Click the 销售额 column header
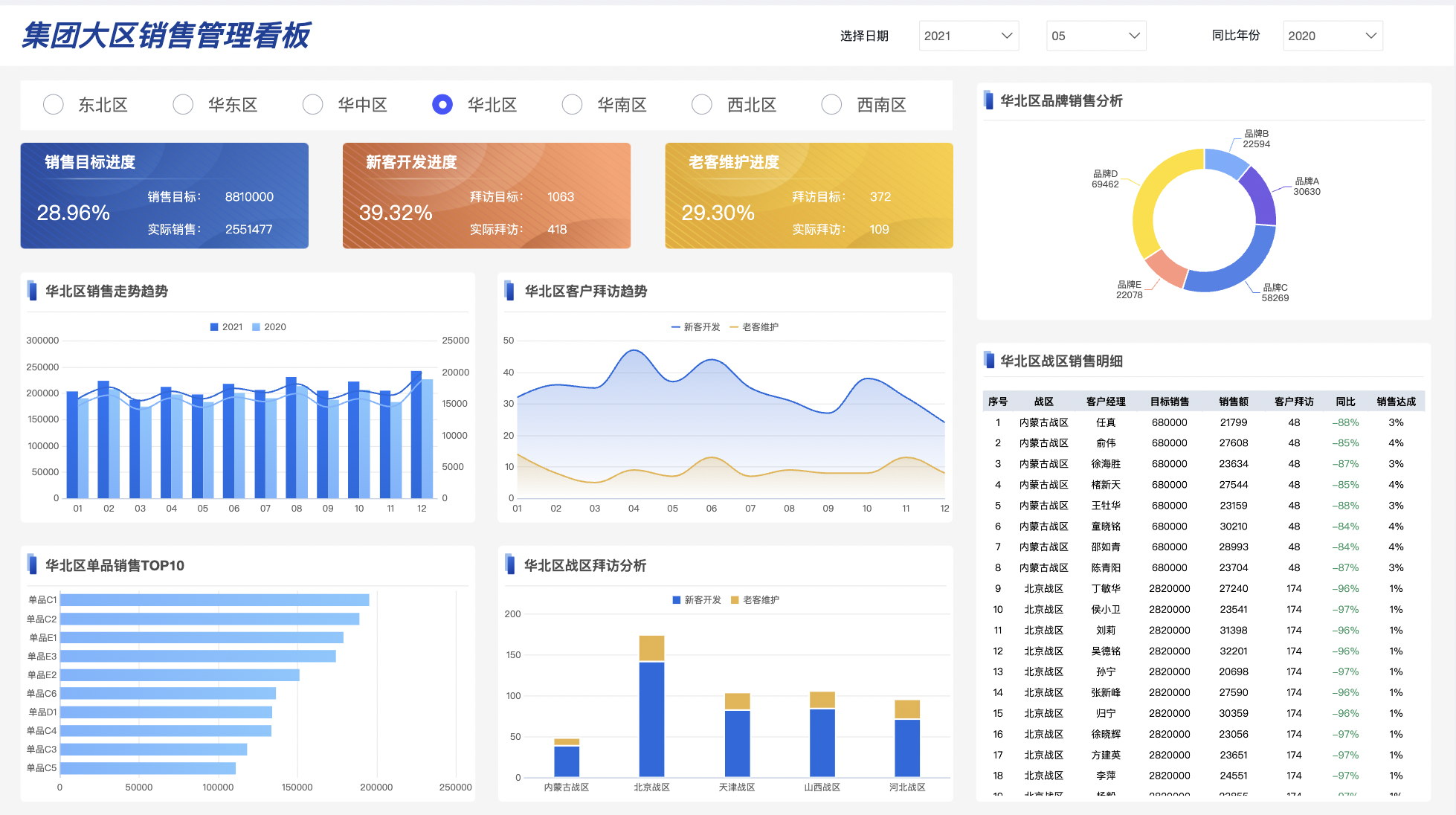The height and width of the screenshot is (815, 1456). coord(1233,402)
